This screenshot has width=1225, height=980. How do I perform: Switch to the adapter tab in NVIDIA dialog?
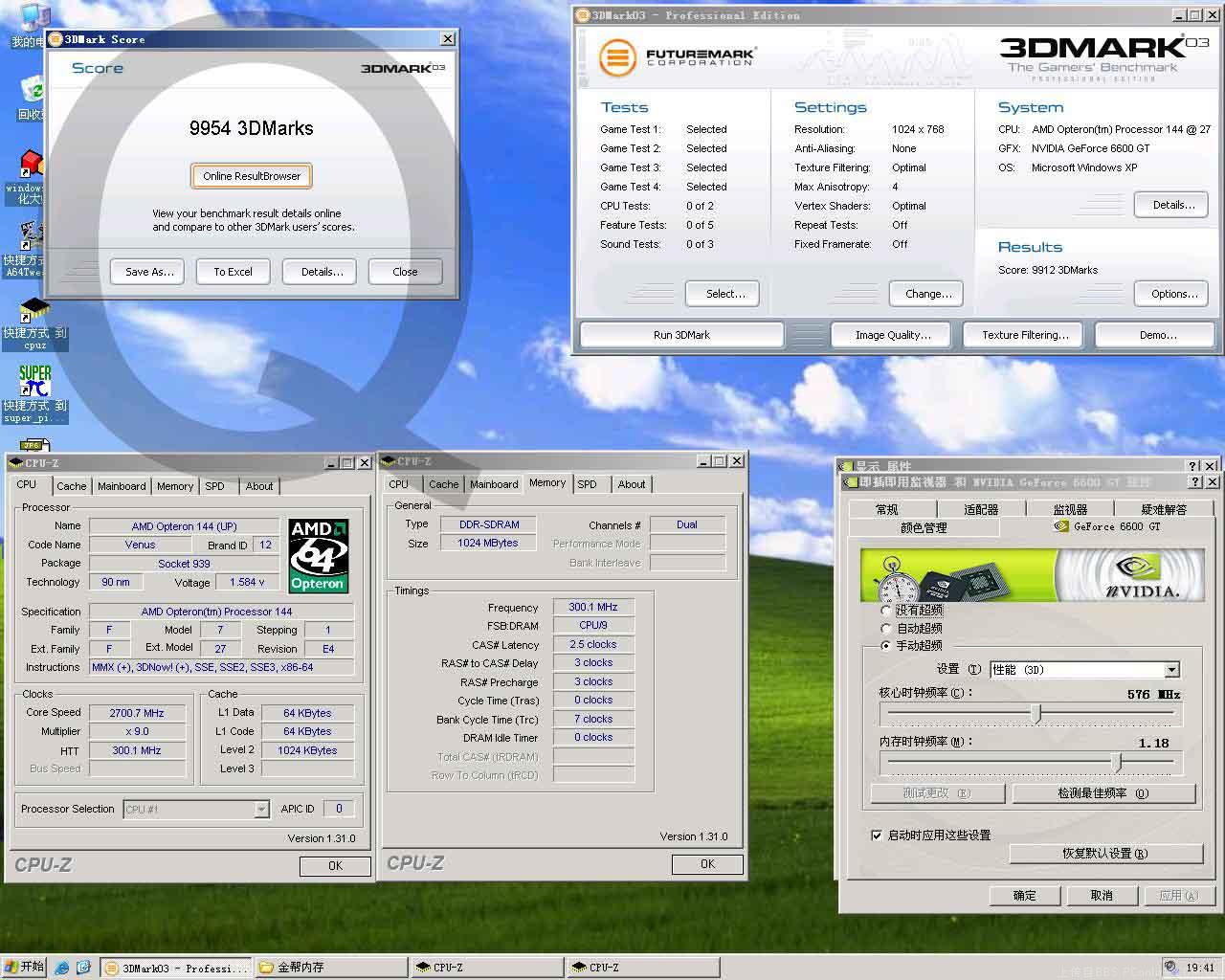point(980,510)
